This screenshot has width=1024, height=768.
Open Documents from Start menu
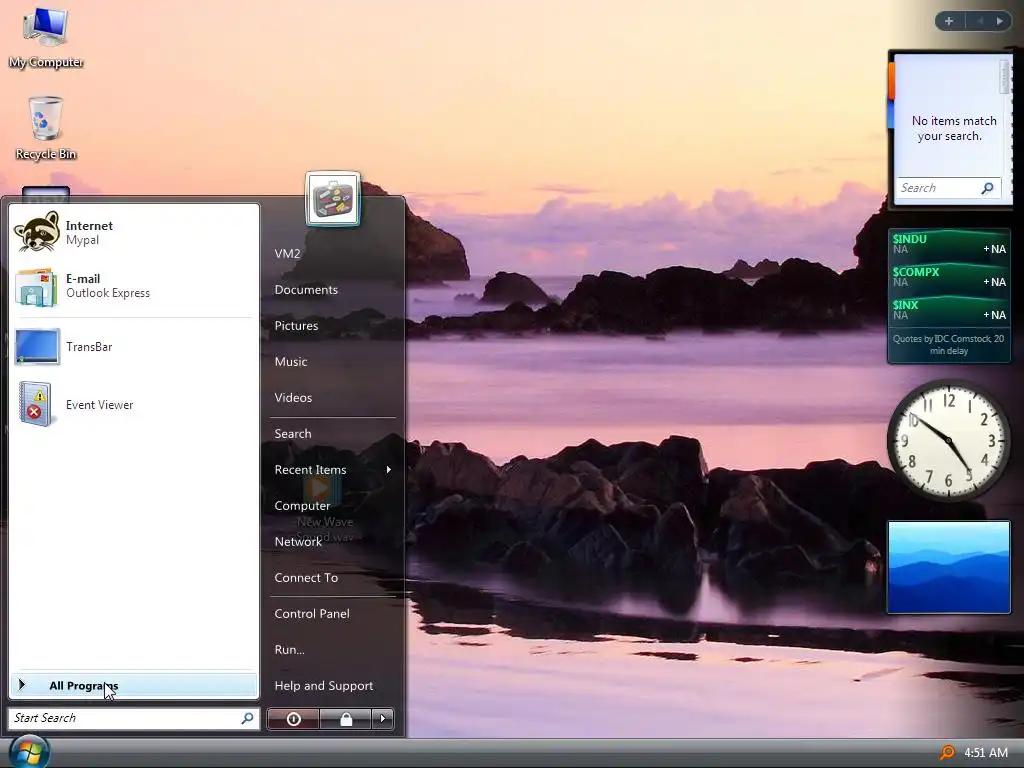(306, 289)
